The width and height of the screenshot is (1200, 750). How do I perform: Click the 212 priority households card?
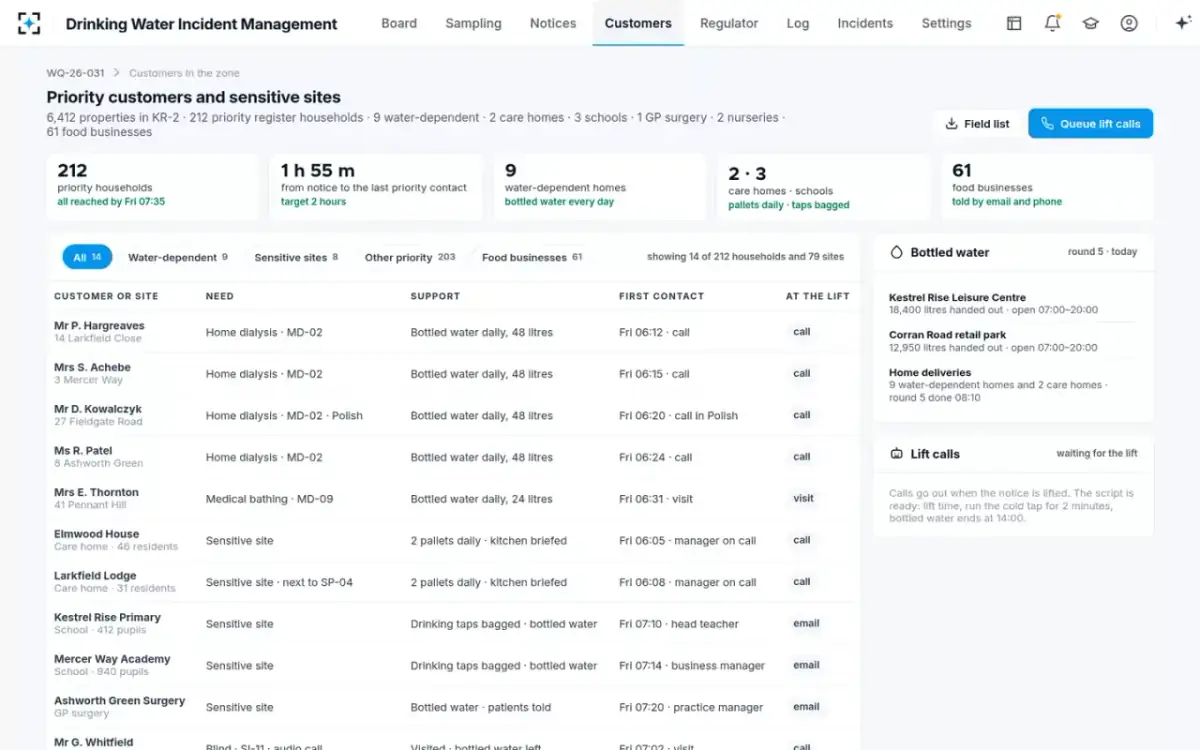[x=152, y=187]
